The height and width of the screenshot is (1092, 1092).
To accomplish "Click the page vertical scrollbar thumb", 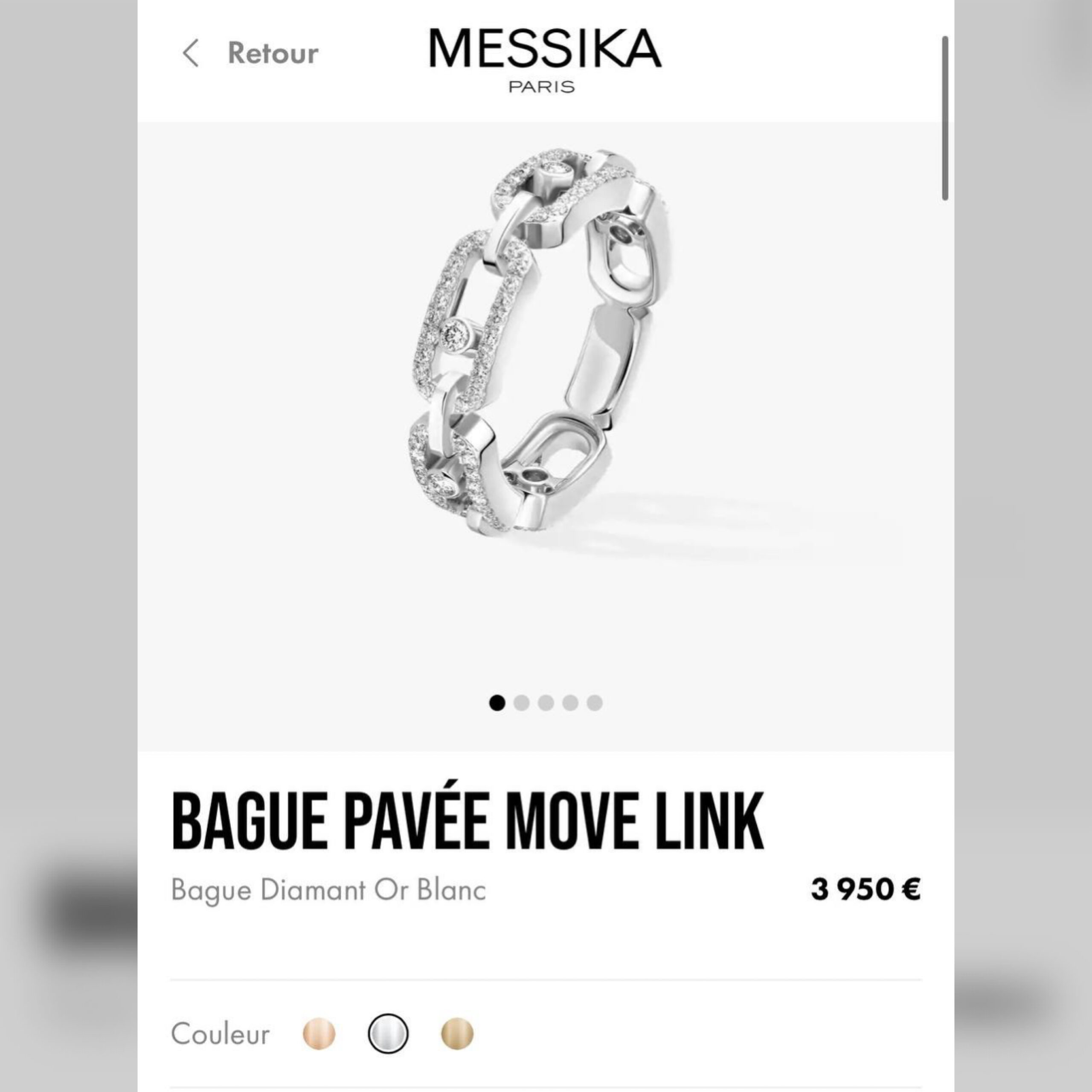I will pos(944,118).
